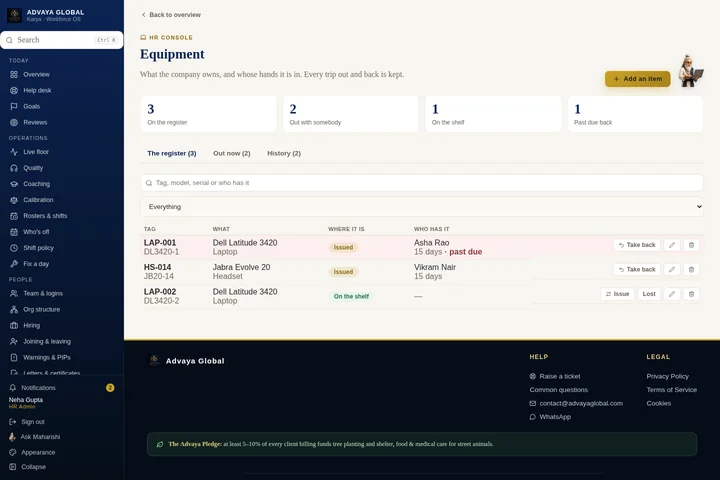
Task: Click Raise a ticket footer link
Action: click(x=555, y=376)
